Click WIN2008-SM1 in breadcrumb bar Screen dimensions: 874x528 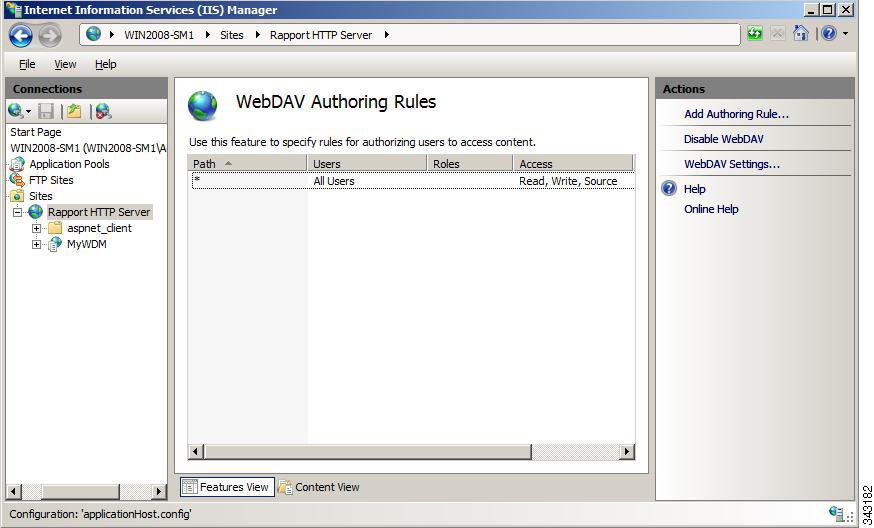pos(159,35)
